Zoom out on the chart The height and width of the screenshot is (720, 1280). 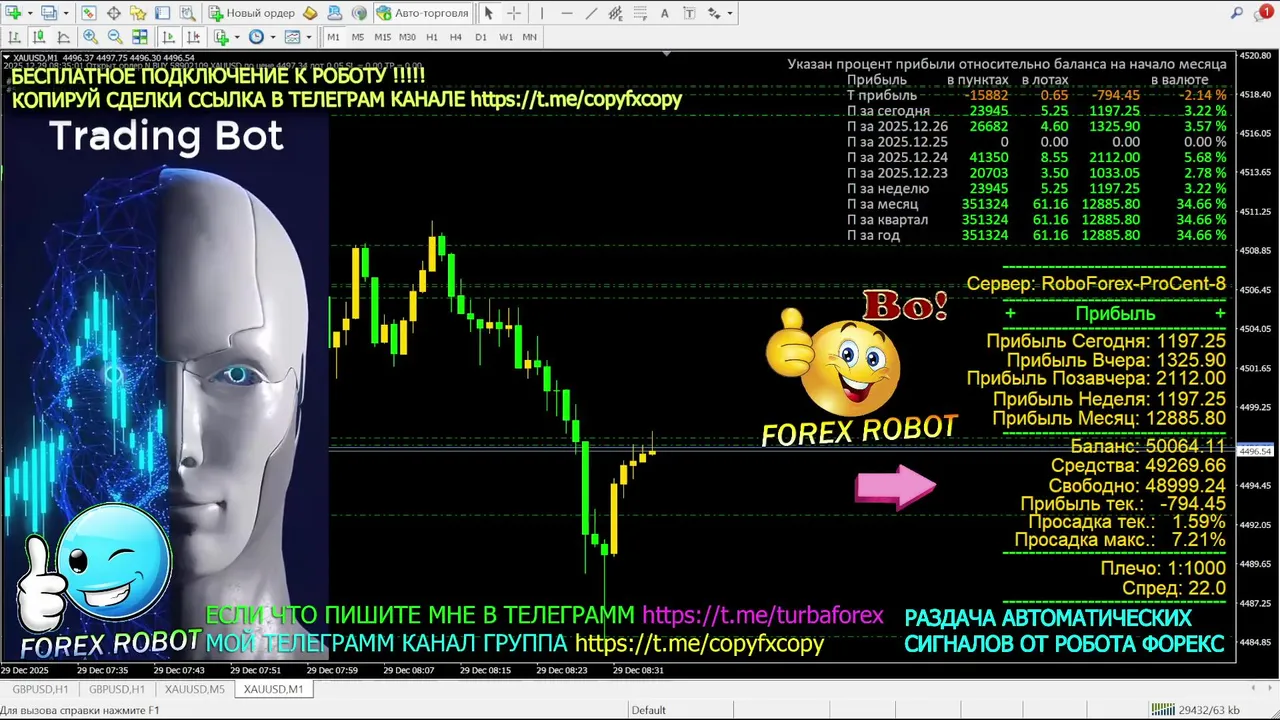point(115,37)
